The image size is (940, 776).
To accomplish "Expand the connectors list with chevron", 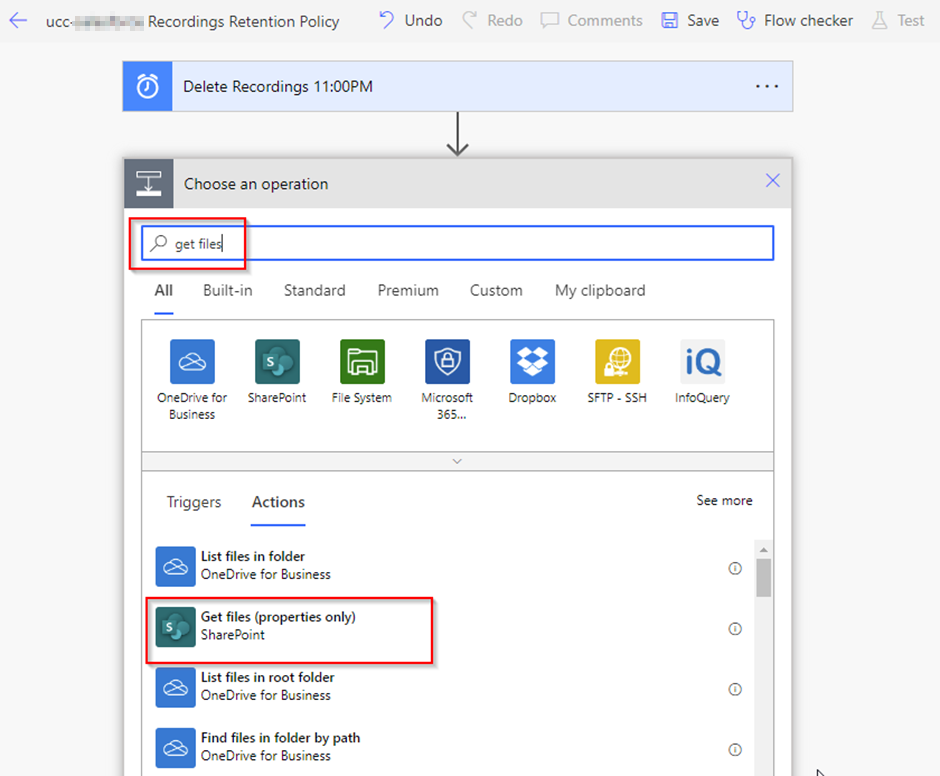I will 457,461.
